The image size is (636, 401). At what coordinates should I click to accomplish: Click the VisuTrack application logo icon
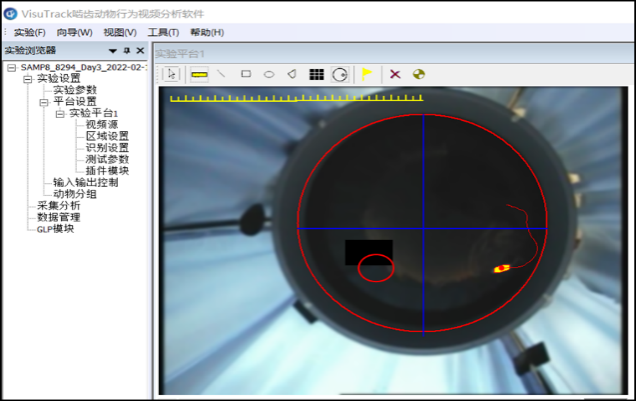click(10, 13)
